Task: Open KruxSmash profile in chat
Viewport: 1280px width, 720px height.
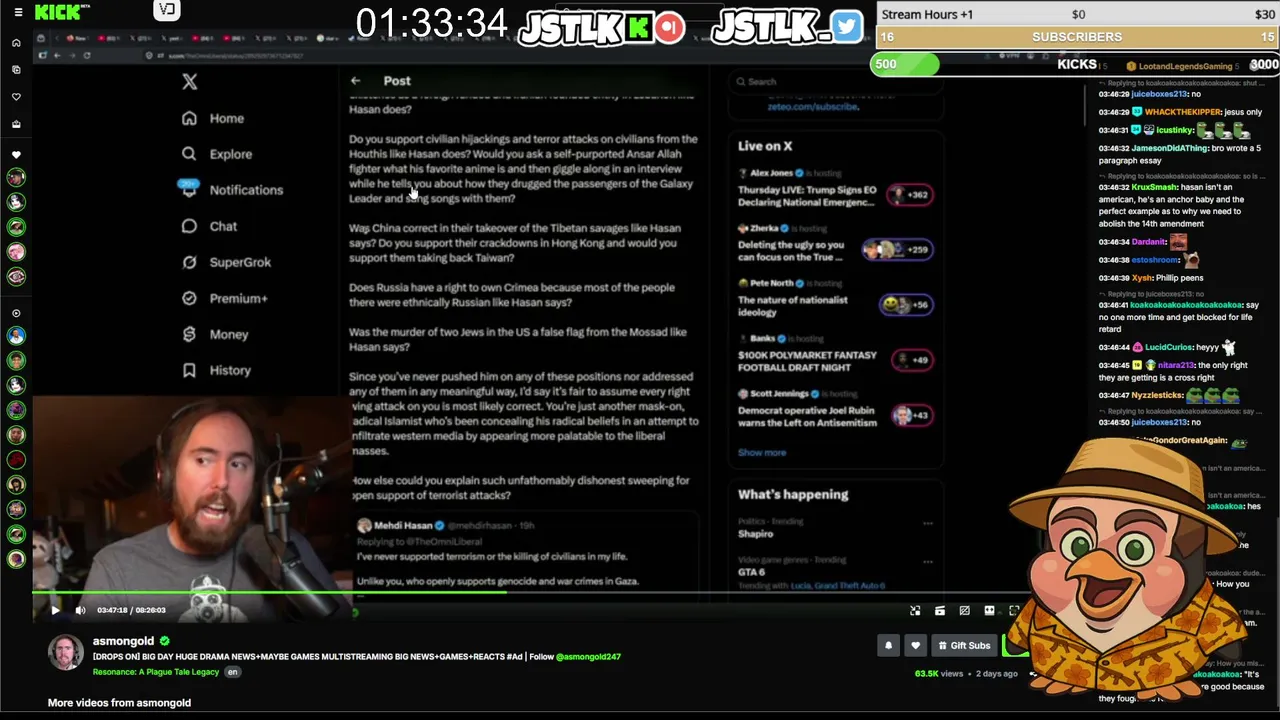Action: coord(1155,187)
